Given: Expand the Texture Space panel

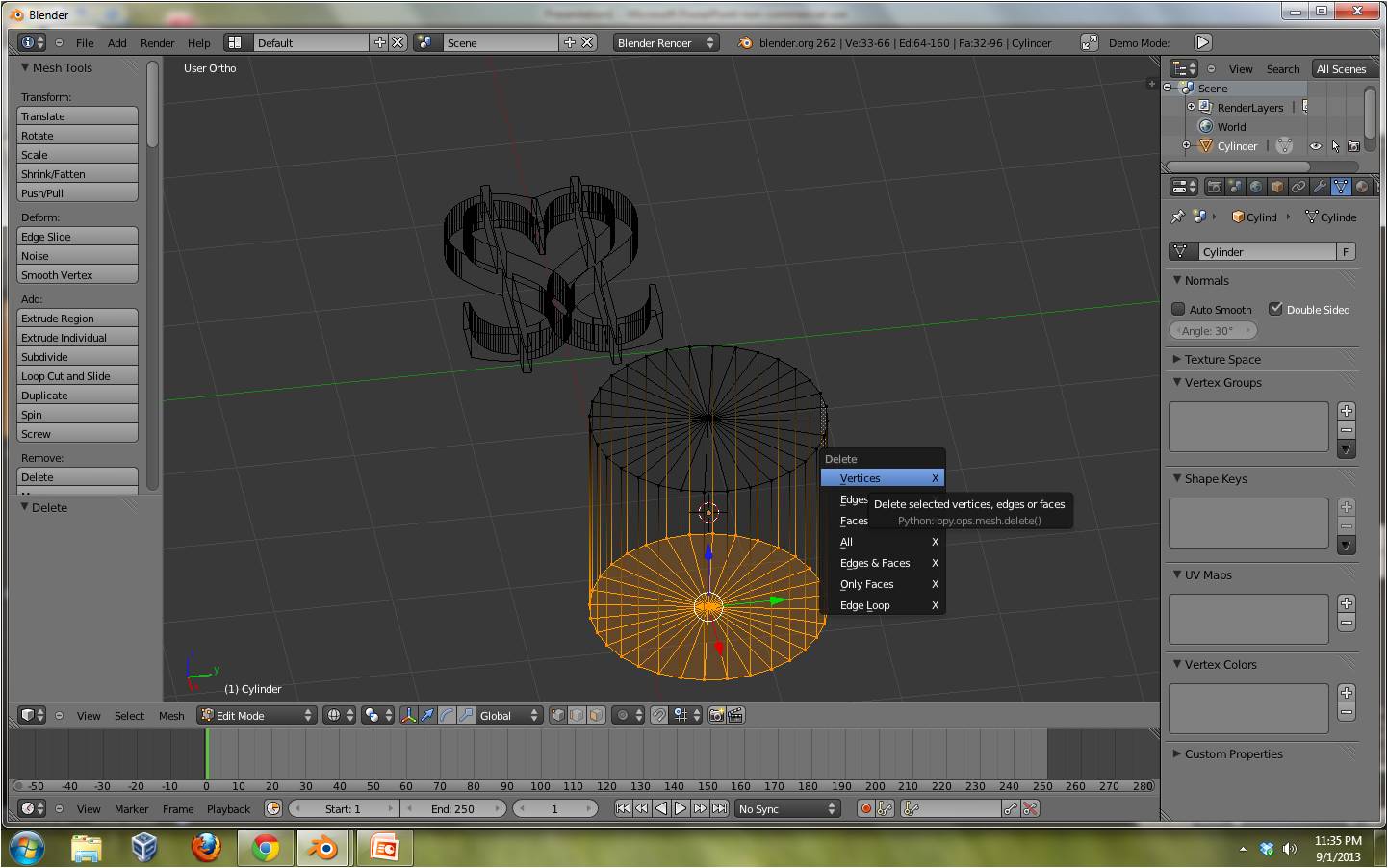Looking at the screenshot, I should (x=1222, y=359).
